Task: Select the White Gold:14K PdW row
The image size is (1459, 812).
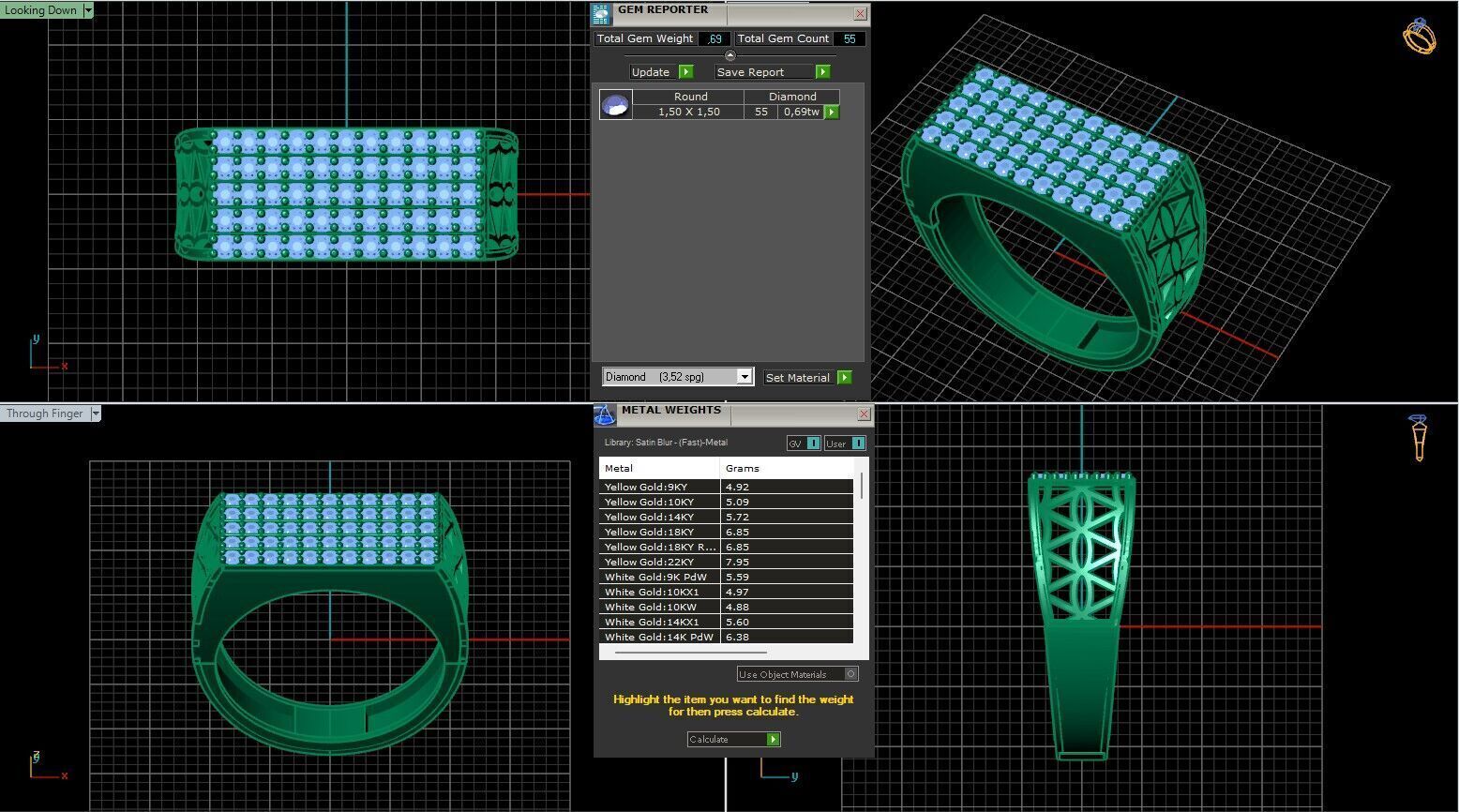Action: point(726,637)
